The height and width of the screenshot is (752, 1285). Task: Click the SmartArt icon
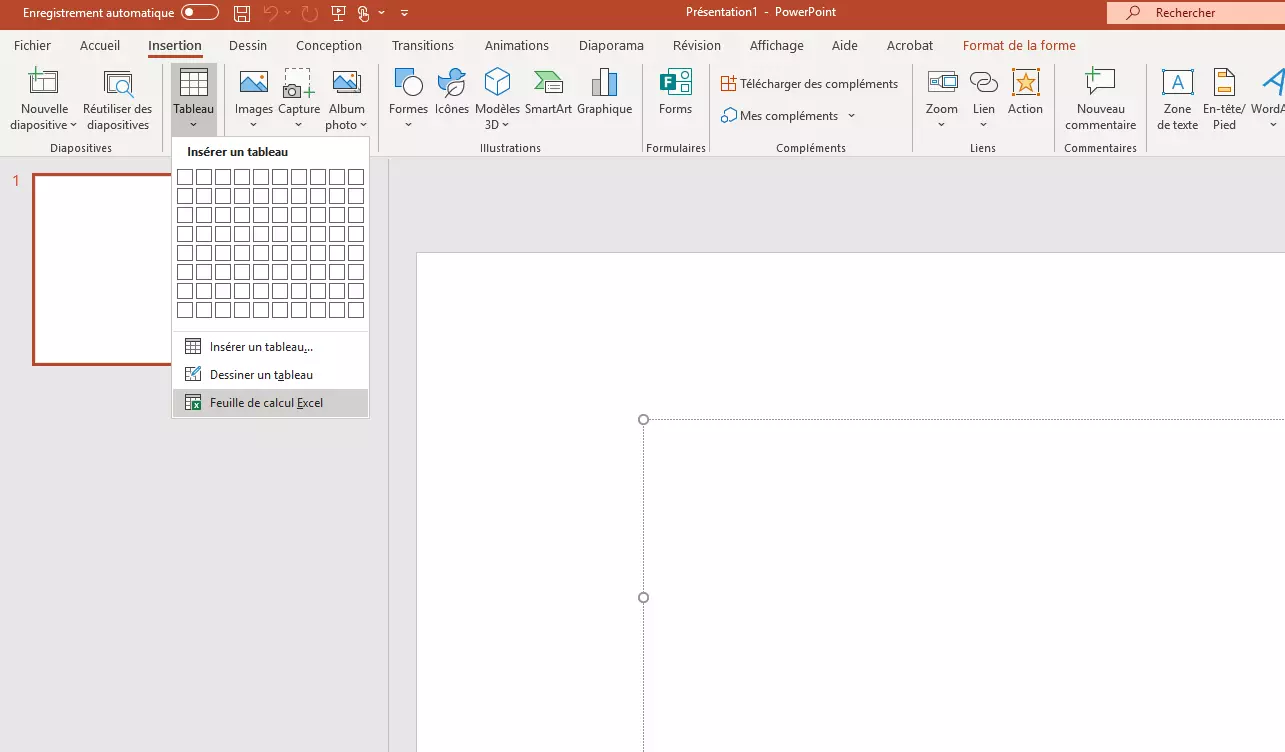point(548,82)
